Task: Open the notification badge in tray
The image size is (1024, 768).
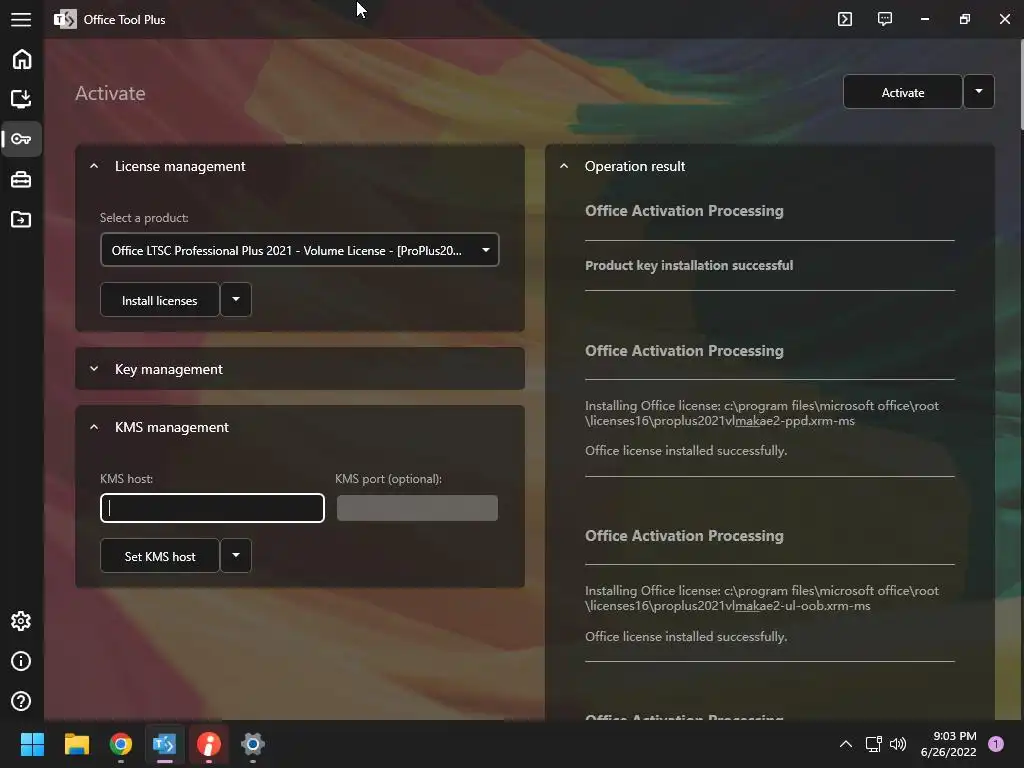Action: (x=996, y=744)
